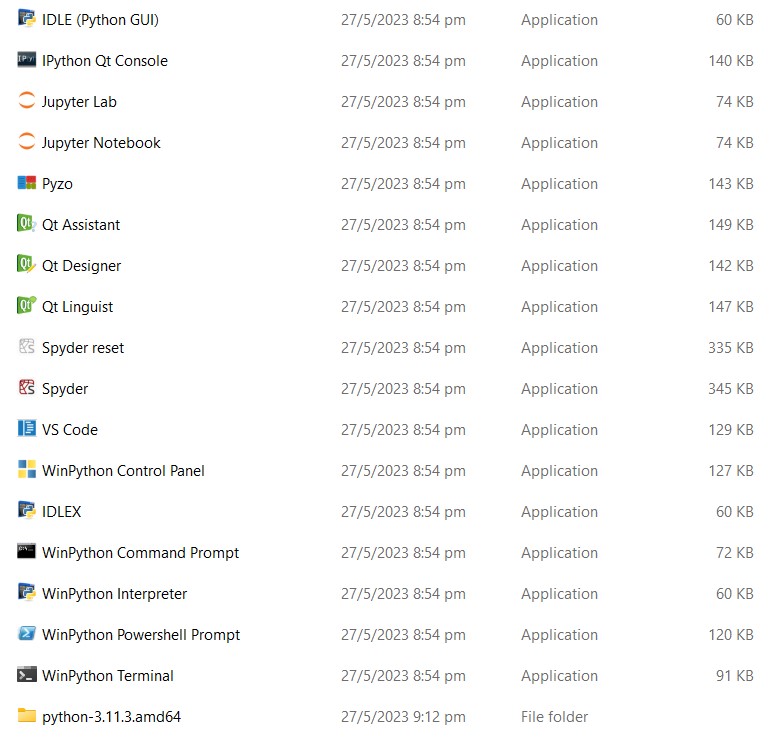
Task: Click the 345 KB size of Spyder
Action: (x=730, y=389)
